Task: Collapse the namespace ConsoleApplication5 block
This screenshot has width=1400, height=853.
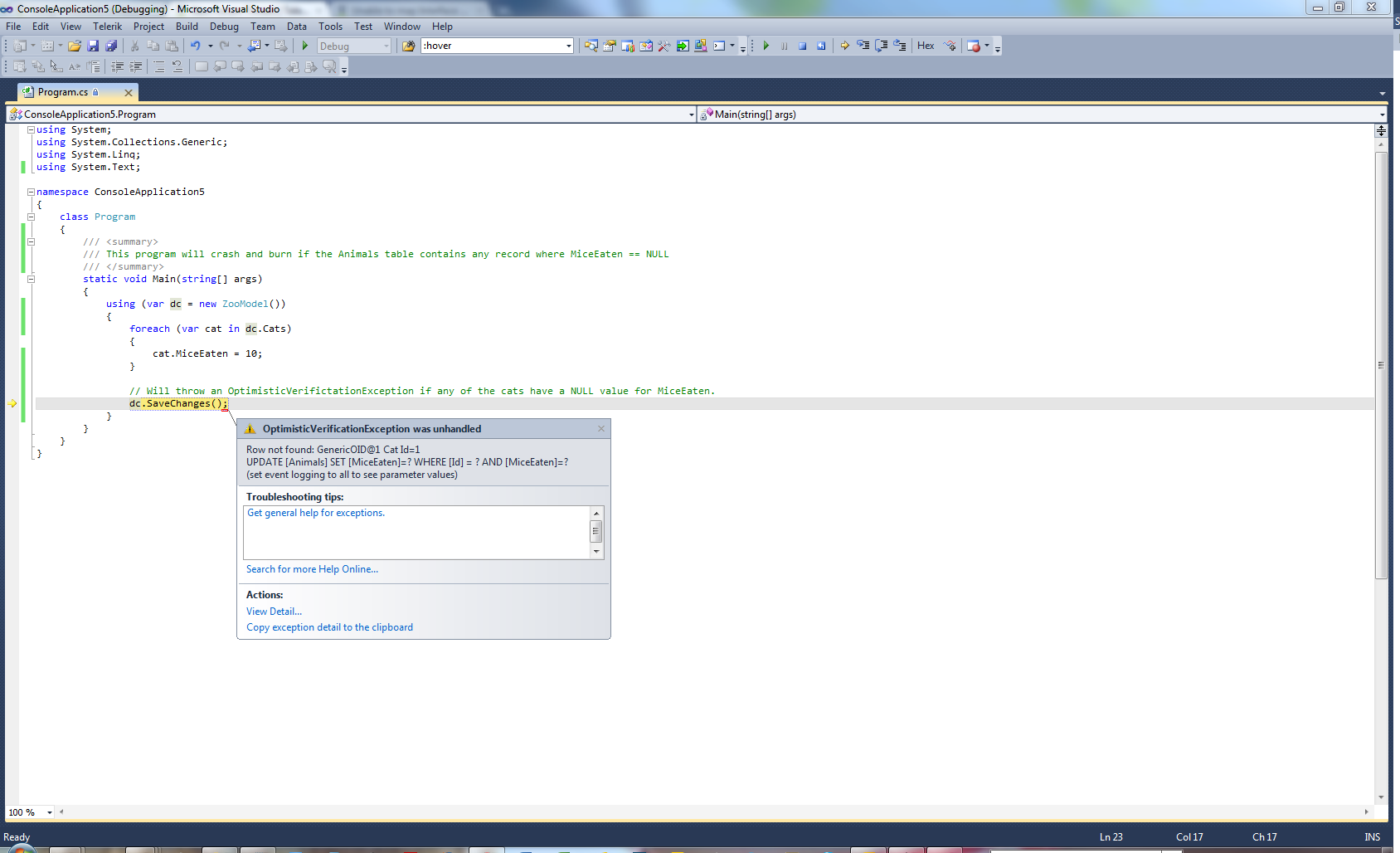Action: [31, 192]
